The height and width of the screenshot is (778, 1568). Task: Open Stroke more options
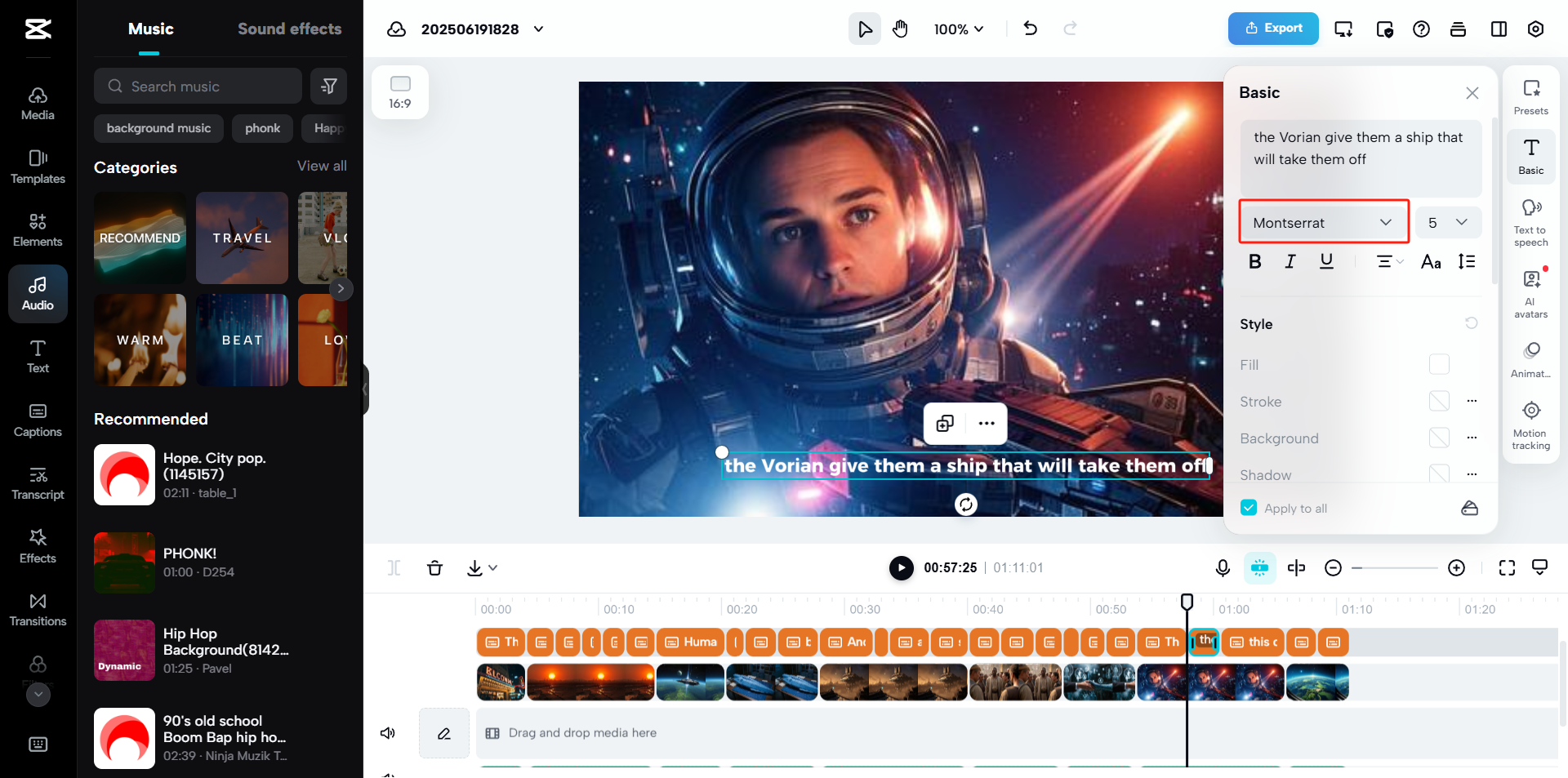point(1472,401)
